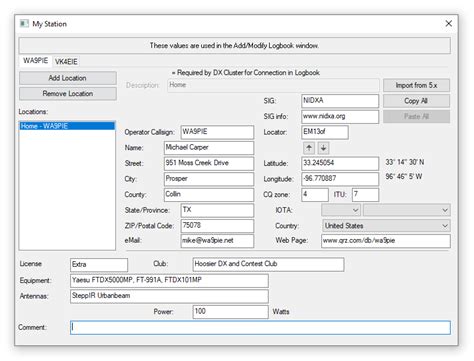Viewport: 474px width, 361px height.
Task: Open the Country dropdown showing United States
Action: pos(386,226)
